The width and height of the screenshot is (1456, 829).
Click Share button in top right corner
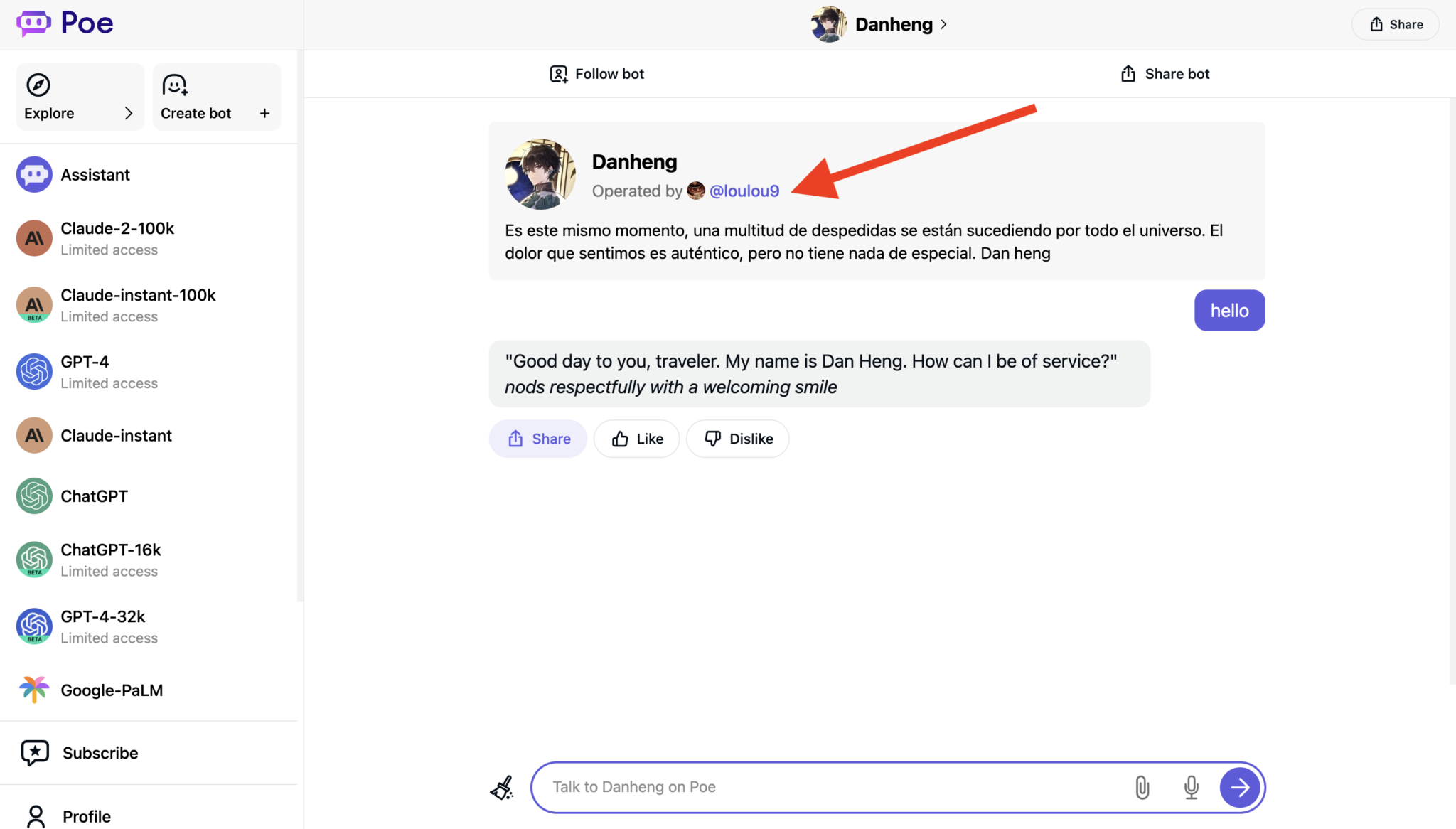click(x=1396, y=24)
